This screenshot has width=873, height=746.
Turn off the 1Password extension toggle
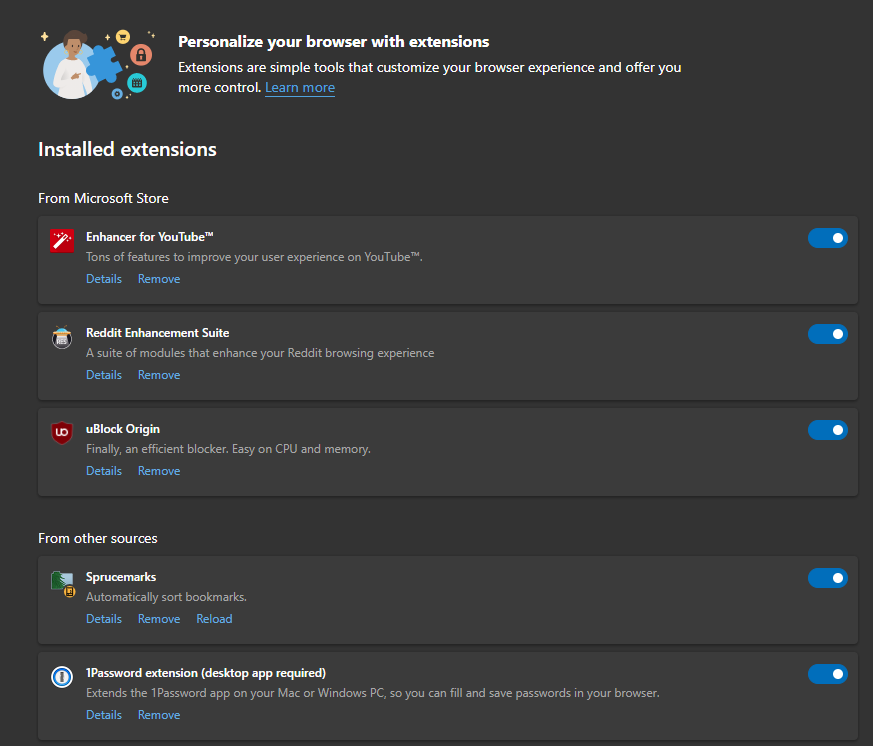[x=827, y=674]
